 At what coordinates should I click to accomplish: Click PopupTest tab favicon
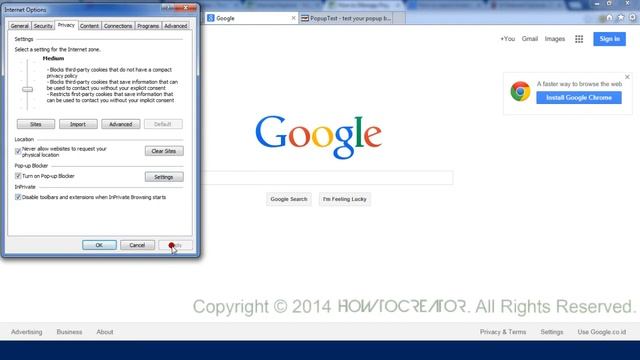tap(304, 18)
